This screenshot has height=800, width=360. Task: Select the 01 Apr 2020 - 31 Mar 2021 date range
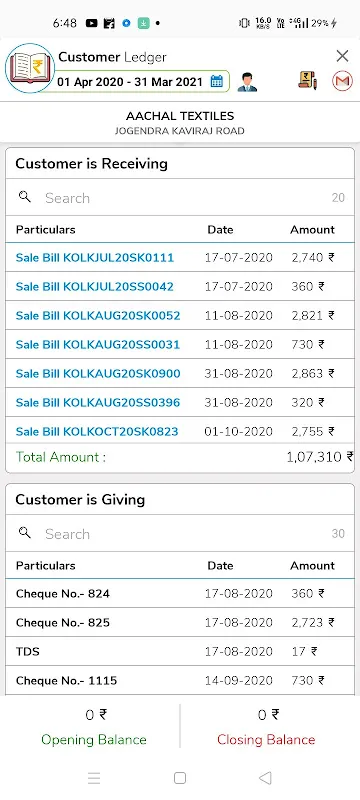(x=130, y=82)
